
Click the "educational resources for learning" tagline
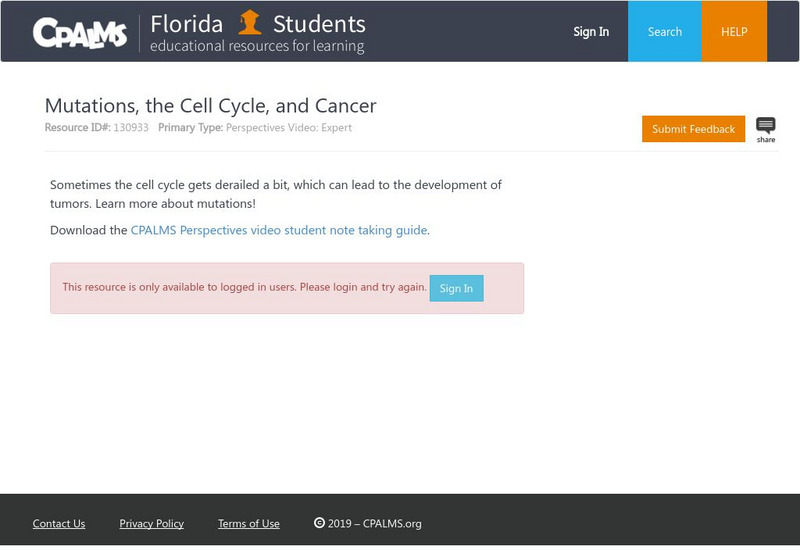257,46
